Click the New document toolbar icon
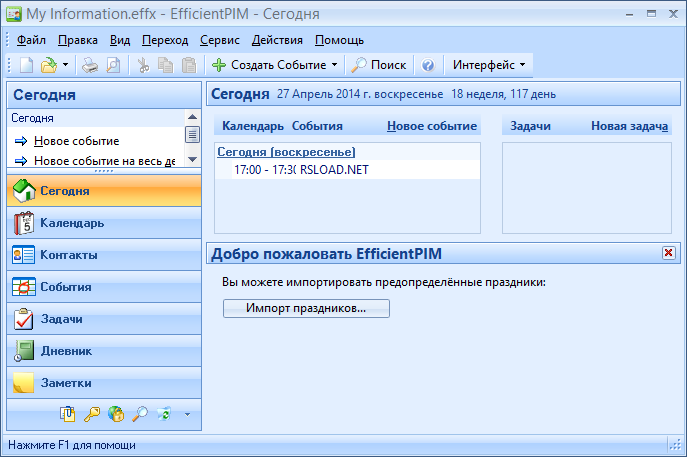687x457 pixels. point(26,65)
